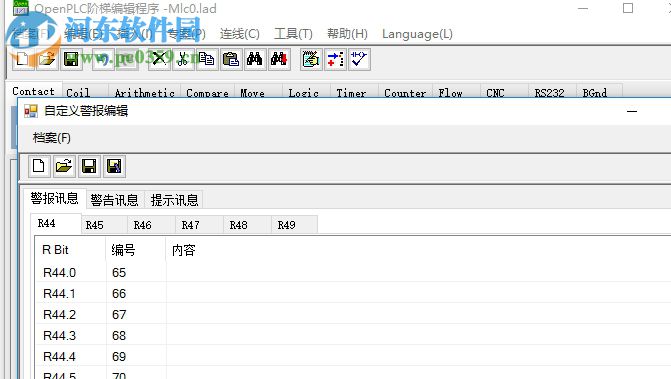Screen dimensions: 671x379
Task: Click Delete (X) icon in OpenPLC toolbar
Action: tap(159, 59)
